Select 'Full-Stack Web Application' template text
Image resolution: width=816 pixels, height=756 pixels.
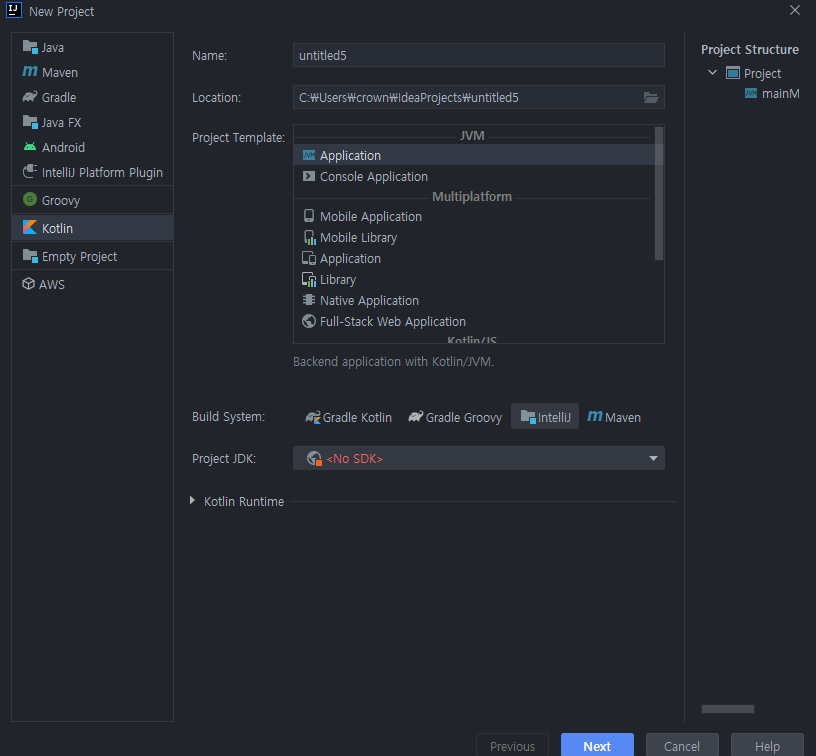tap(392, 322)
